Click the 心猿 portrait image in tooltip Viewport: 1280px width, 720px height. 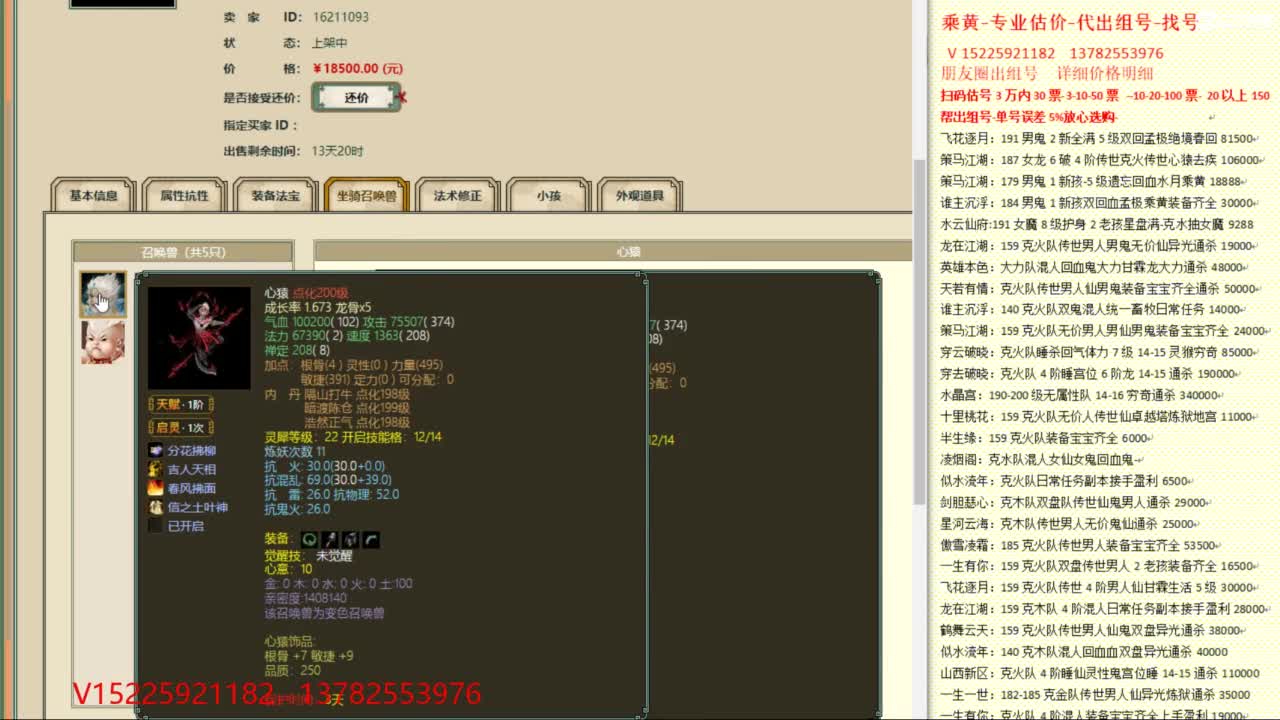(199, 338)
